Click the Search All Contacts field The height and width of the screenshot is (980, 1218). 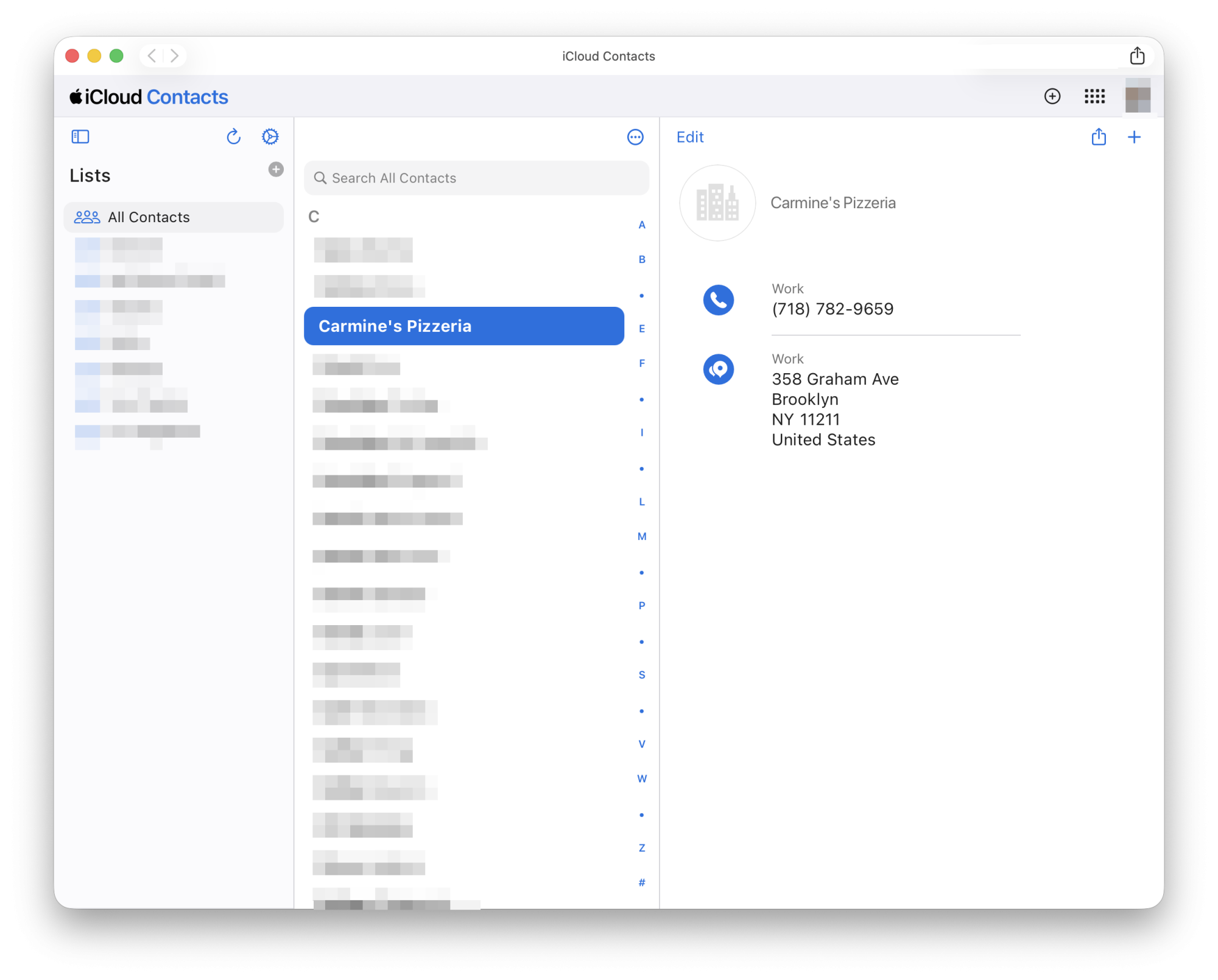point(476,178)
